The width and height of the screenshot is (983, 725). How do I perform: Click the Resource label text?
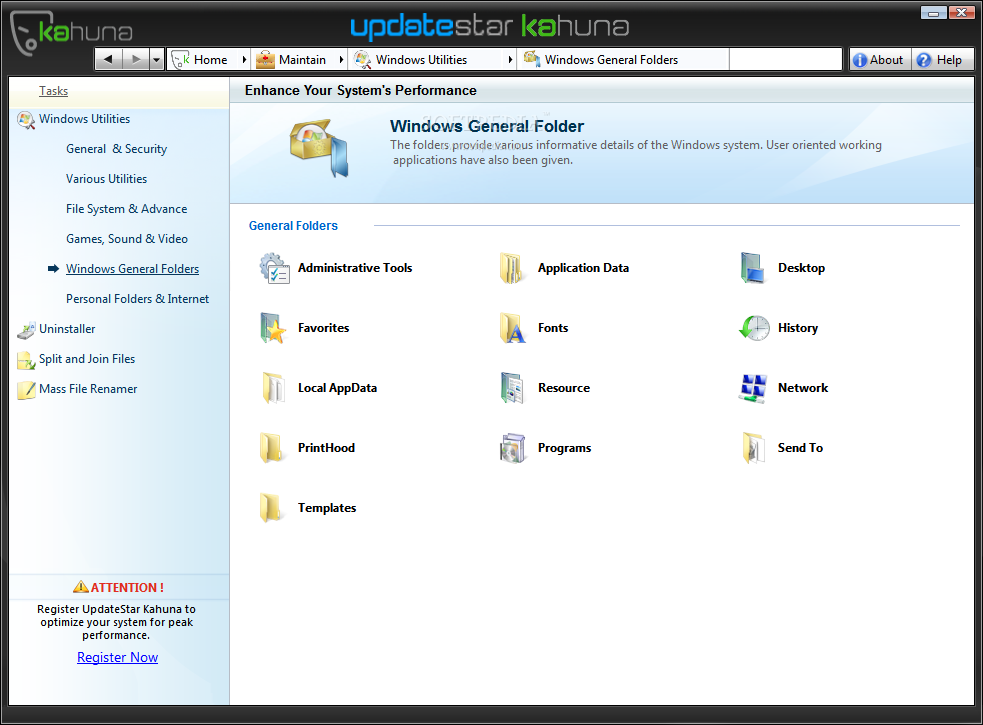point(564,388)
